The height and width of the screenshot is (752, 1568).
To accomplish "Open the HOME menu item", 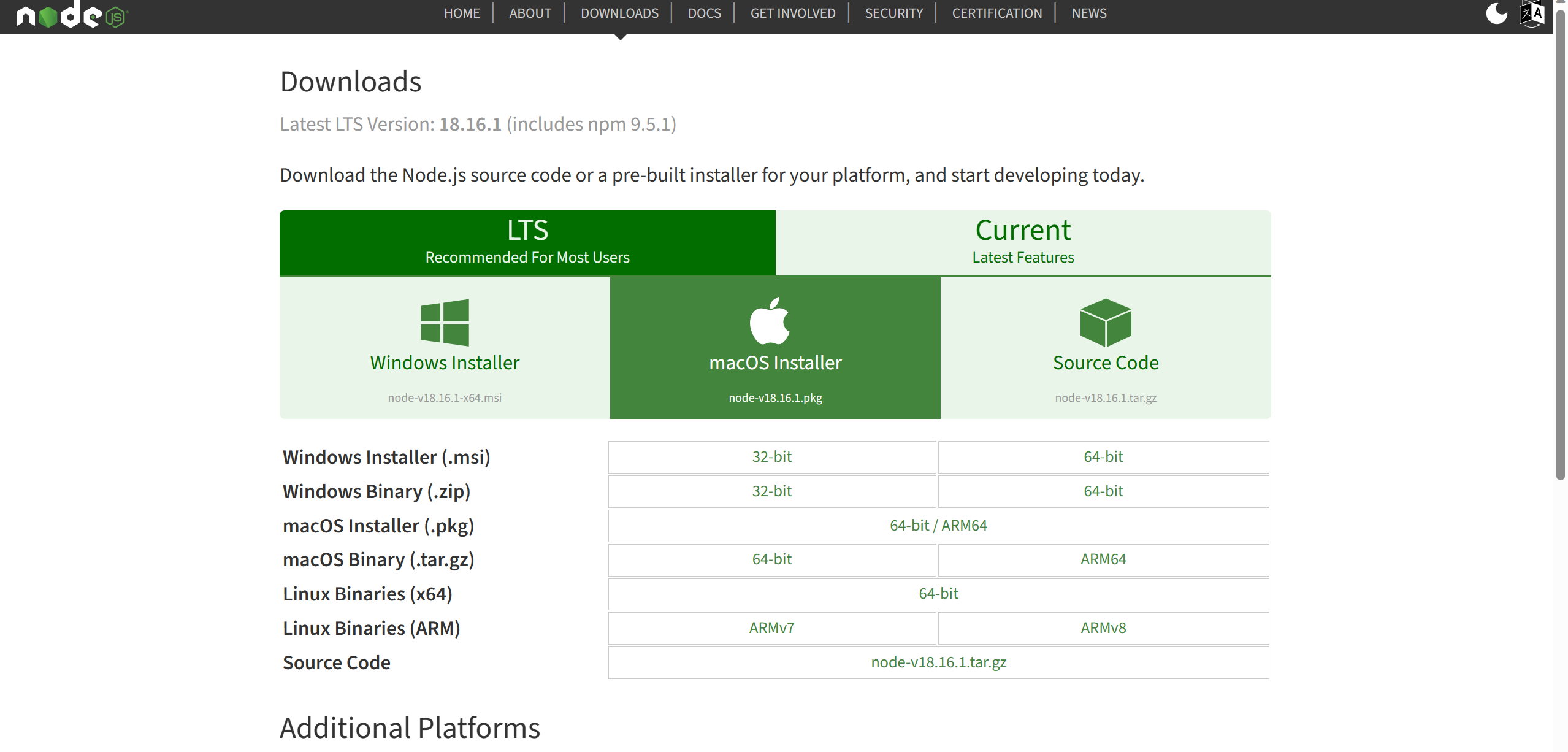I will (x=462, y=13).
